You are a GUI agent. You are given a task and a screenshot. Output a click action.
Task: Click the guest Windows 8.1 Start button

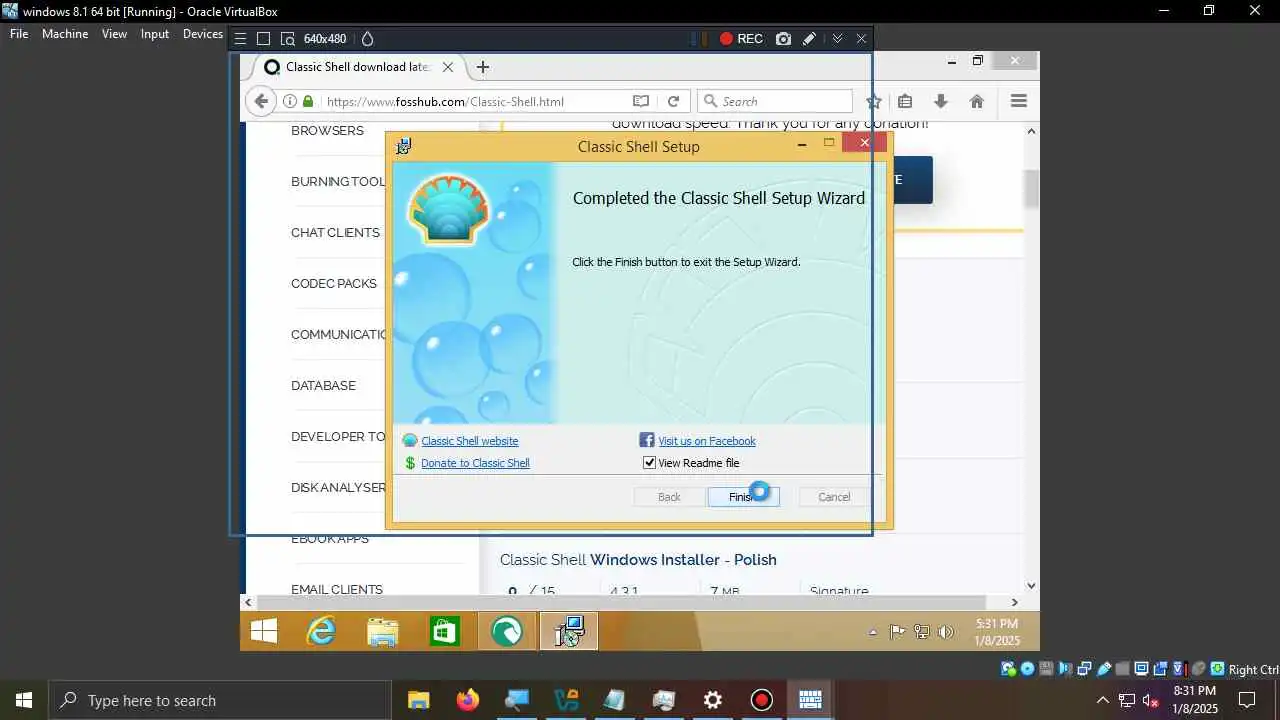[x=264, y=631]
